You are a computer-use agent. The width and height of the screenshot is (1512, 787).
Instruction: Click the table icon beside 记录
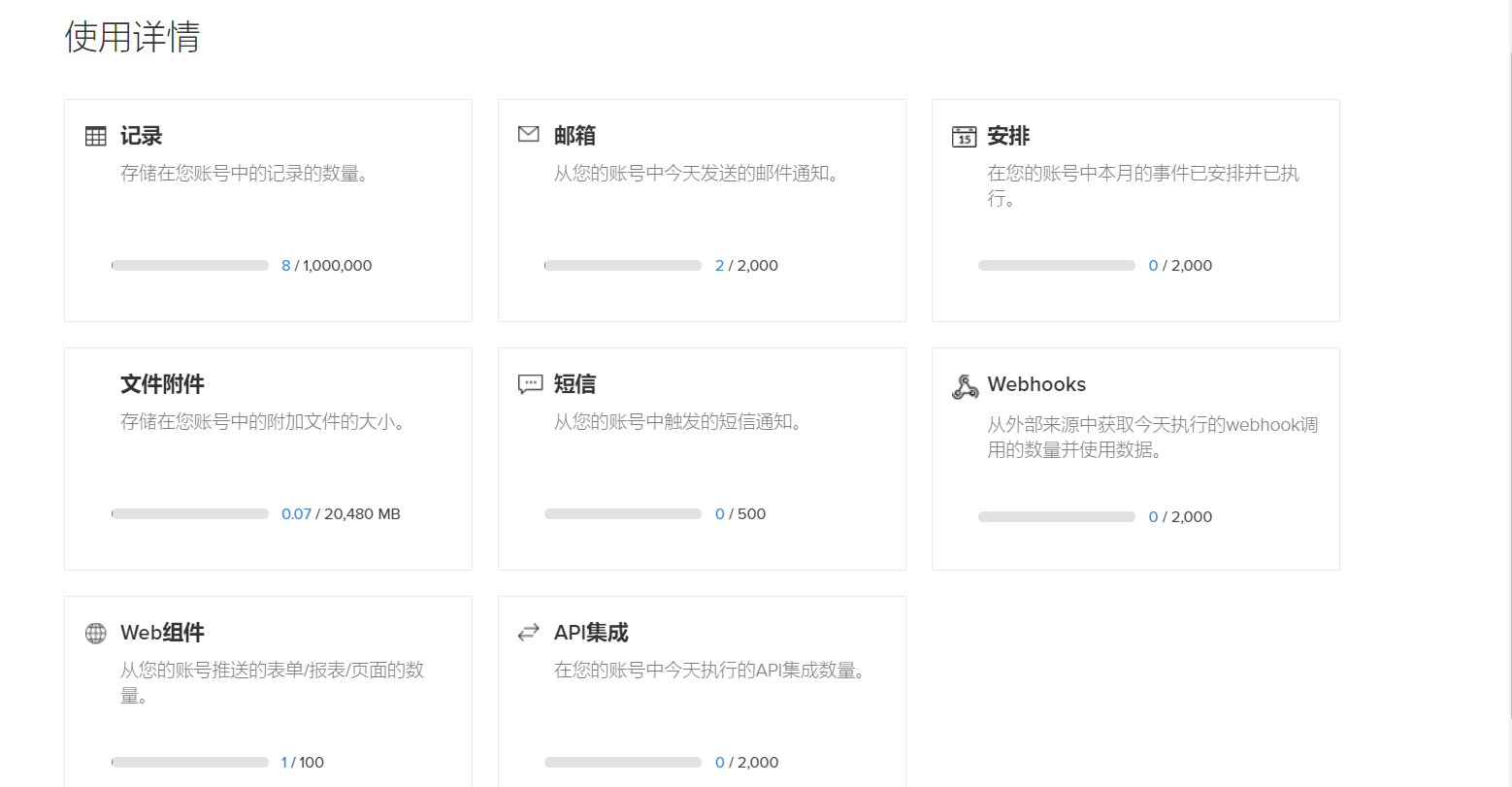point(96,136)
